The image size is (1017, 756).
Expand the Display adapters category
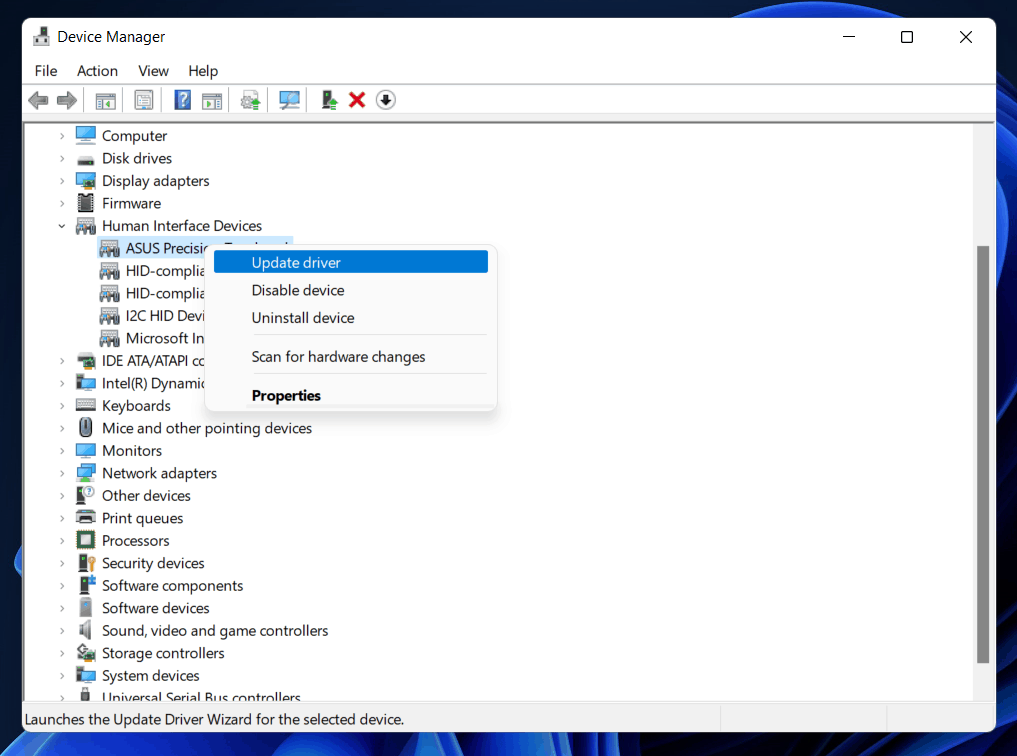[x=62, y=181]
